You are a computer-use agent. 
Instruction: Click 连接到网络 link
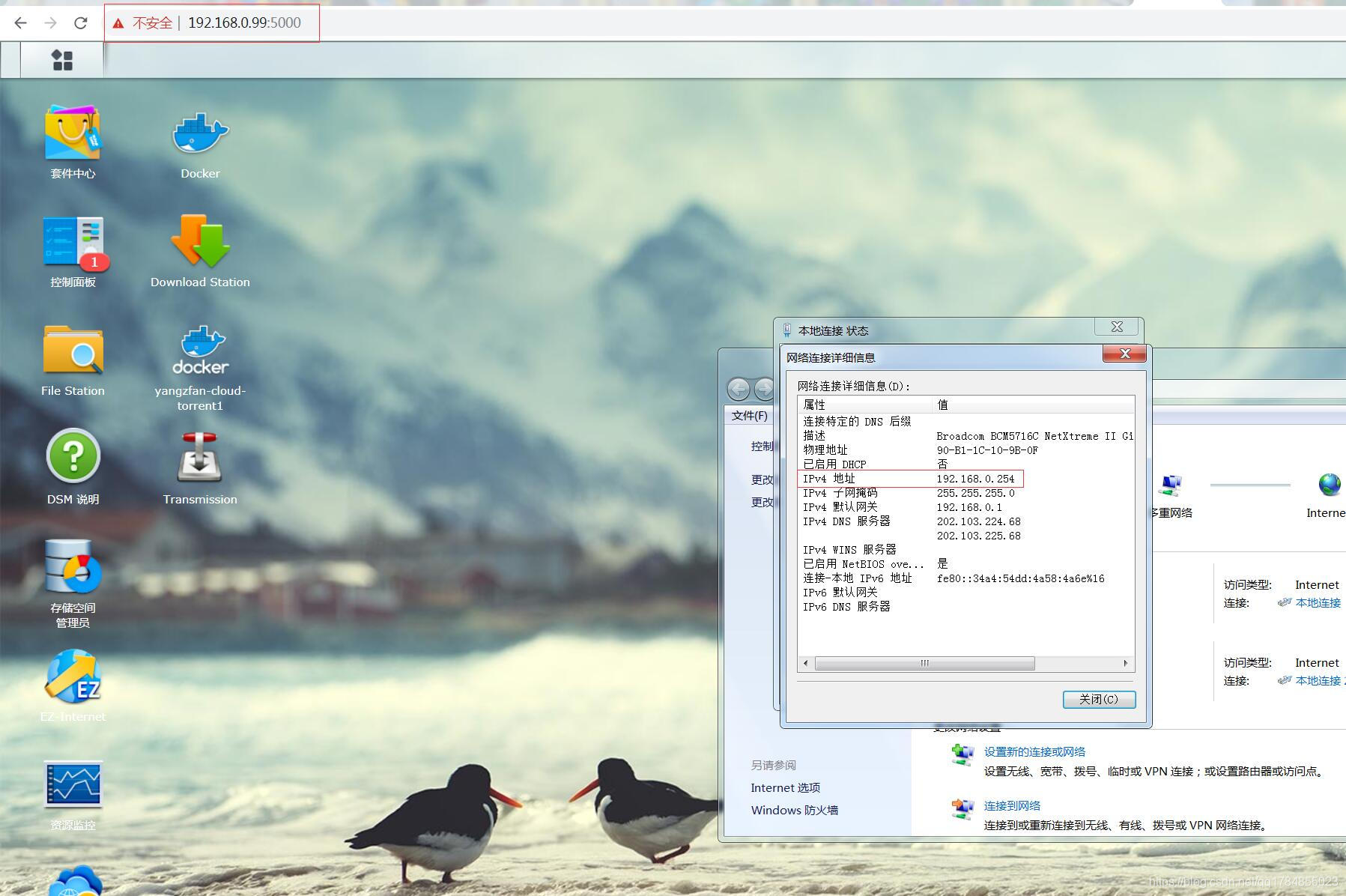tap(1012, 806)
